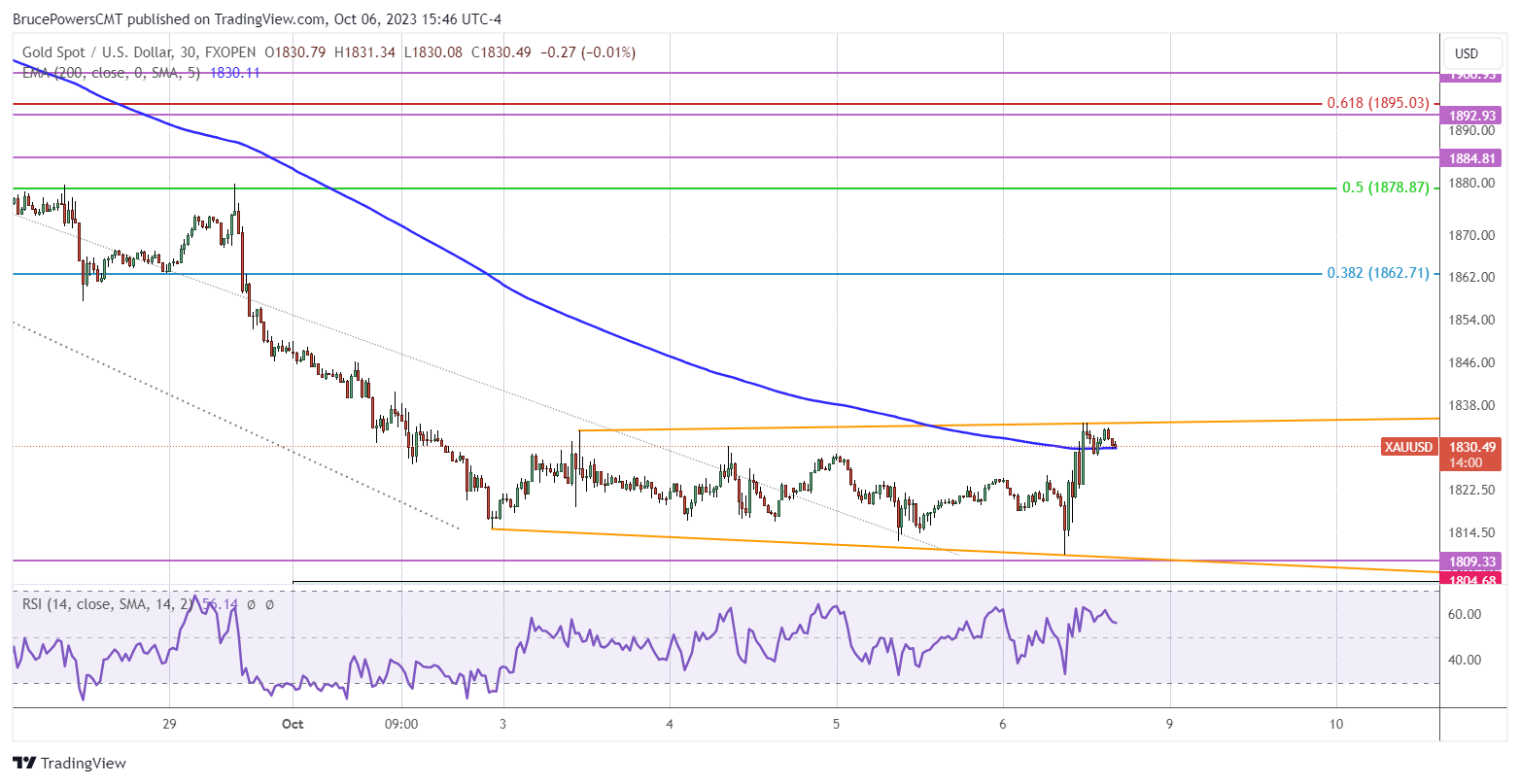
Task: Select the RSI (14, close, SMA) indicator label
Action: [x=110, y=604]
